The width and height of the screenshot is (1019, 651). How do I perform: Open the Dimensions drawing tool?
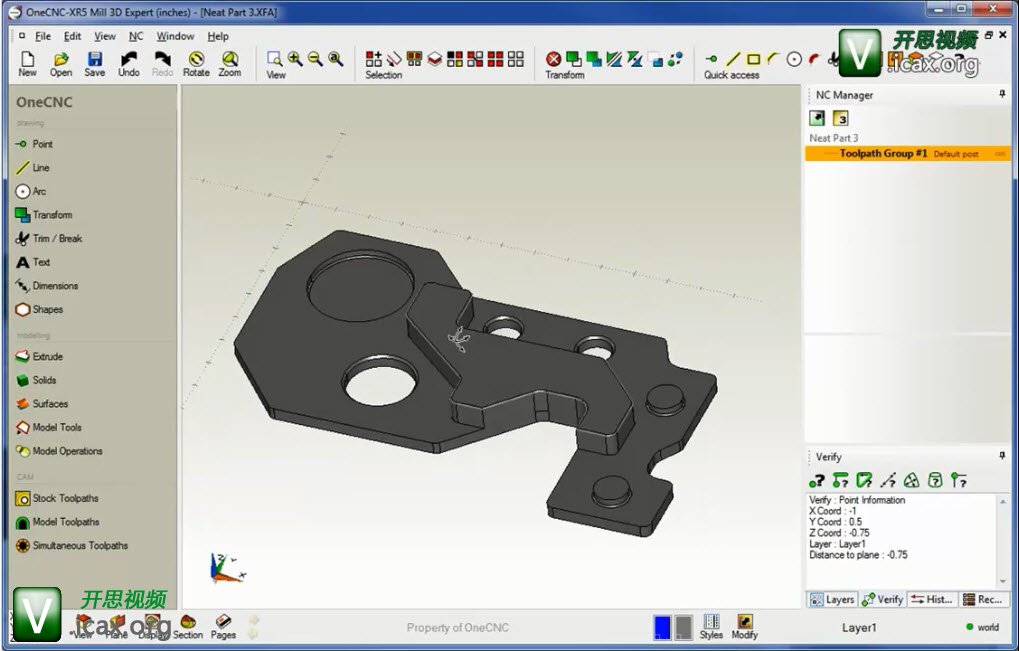click(x=54, y=286)
